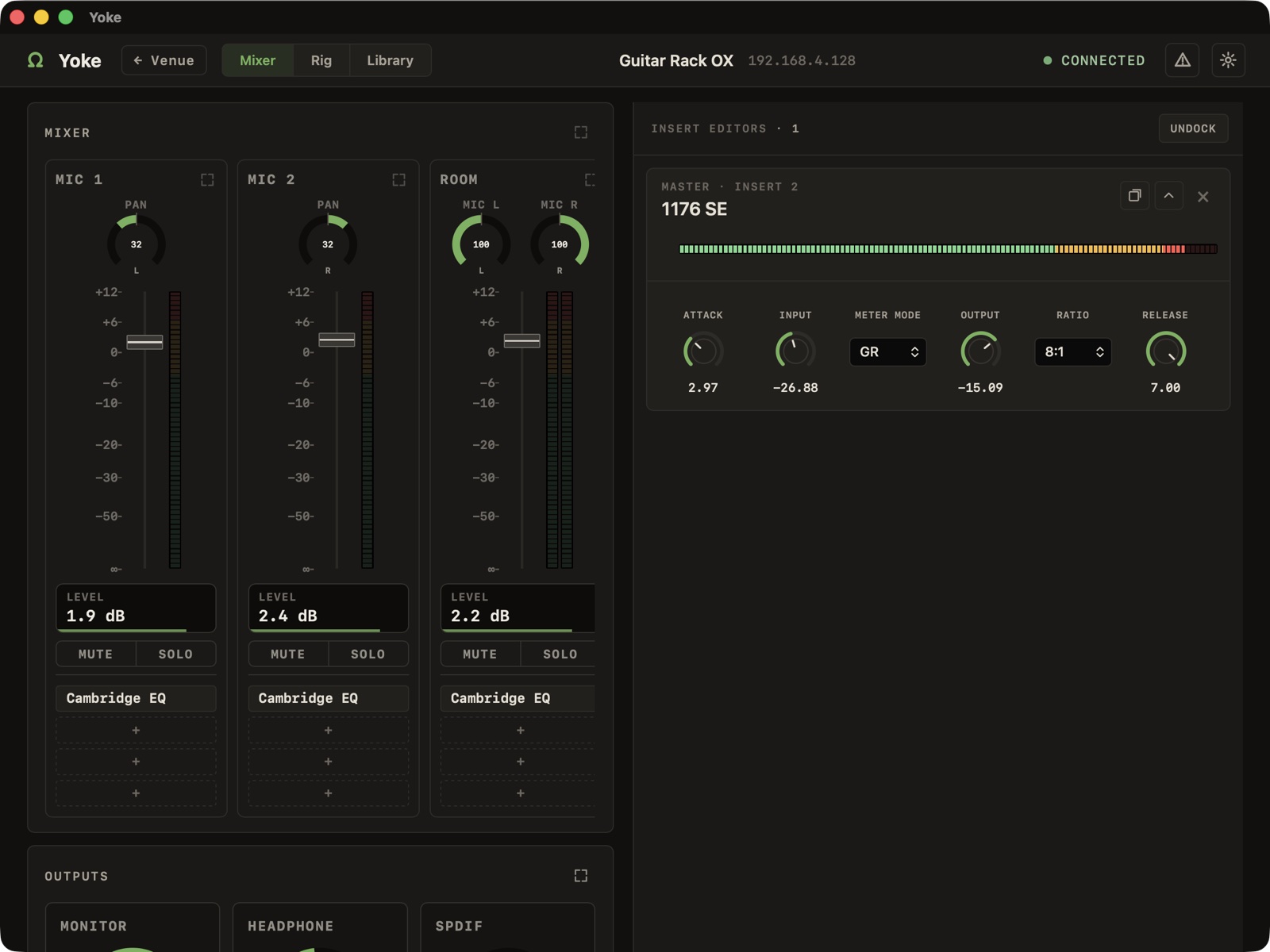Open MIC 1 Cambridge EQ insert

[136, 698]
